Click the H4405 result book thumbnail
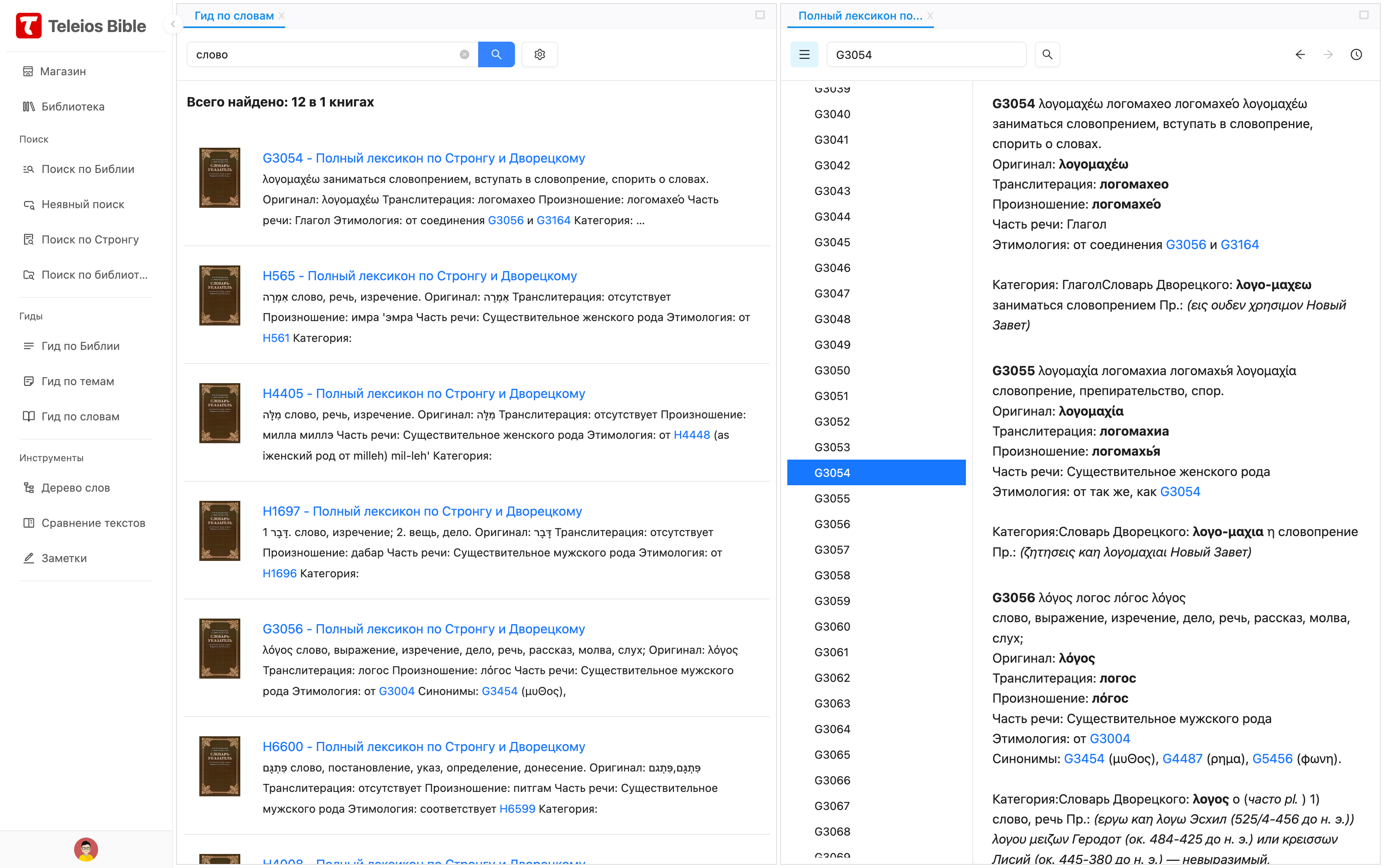 219,413
